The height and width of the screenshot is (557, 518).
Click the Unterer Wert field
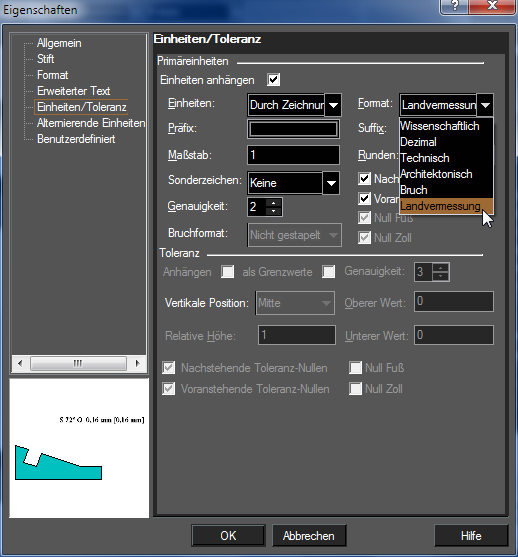coord(454,335)
